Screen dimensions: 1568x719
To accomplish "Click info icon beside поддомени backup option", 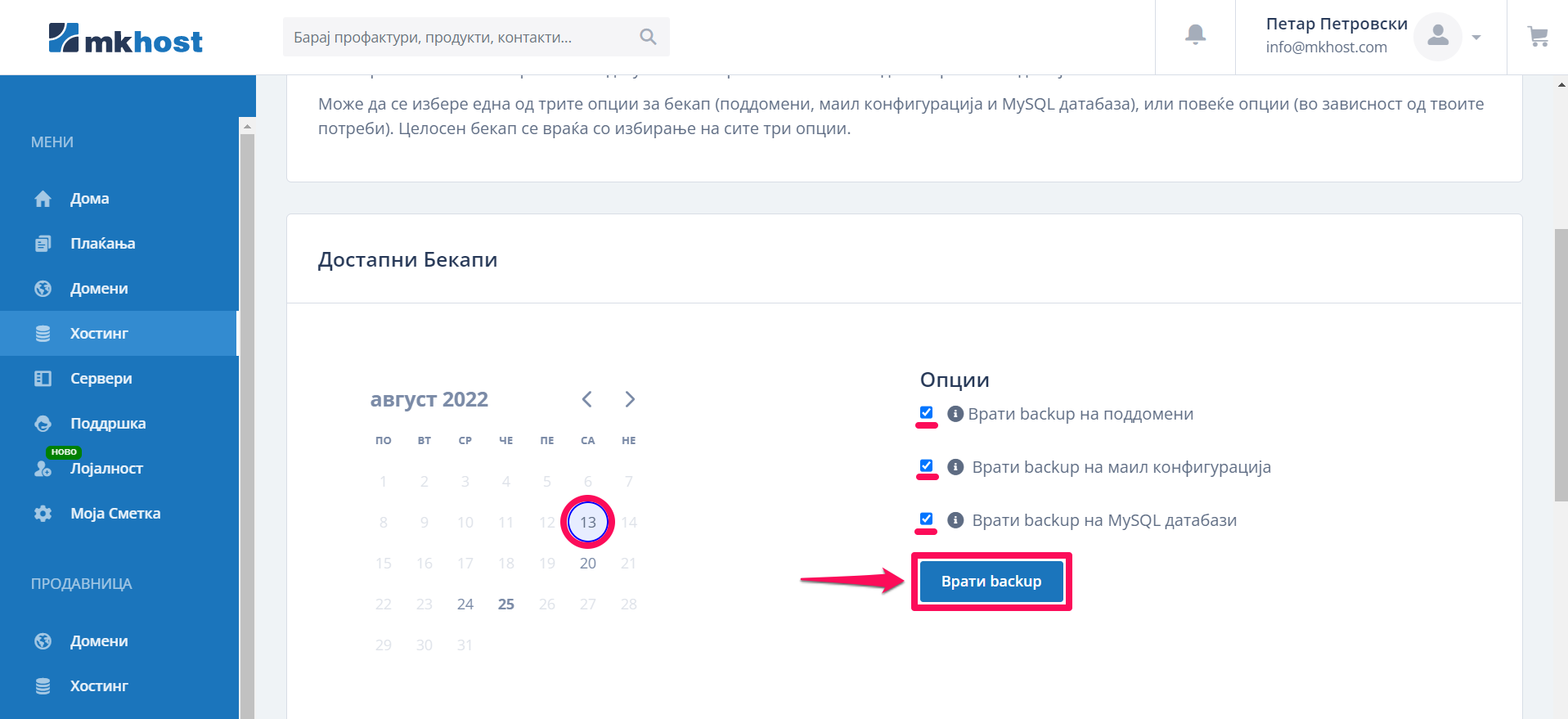I will click(955, 414).
